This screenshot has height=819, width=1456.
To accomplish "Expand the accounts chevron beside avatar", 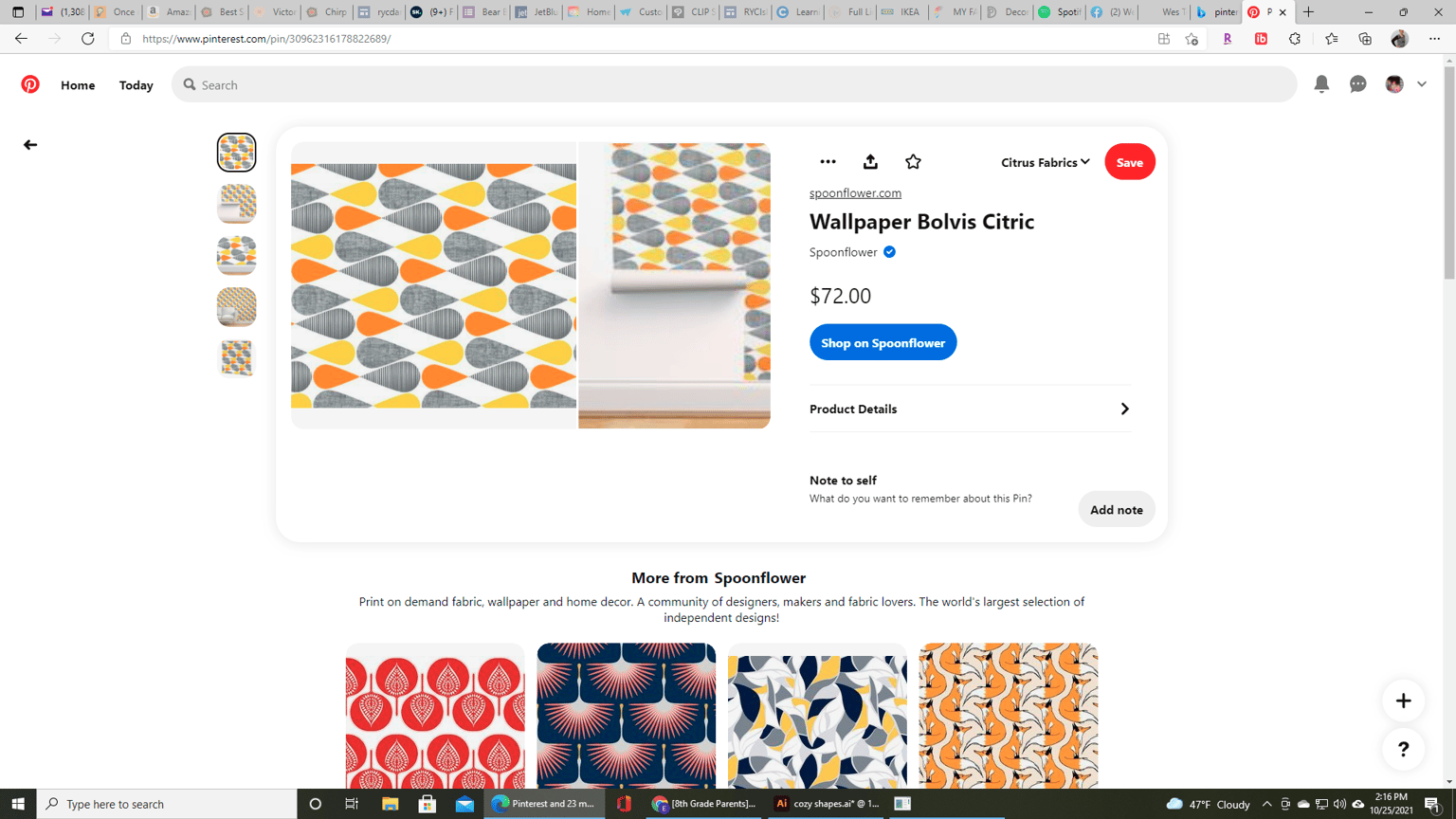I will pyautogui.click(x=1422, y=84).
